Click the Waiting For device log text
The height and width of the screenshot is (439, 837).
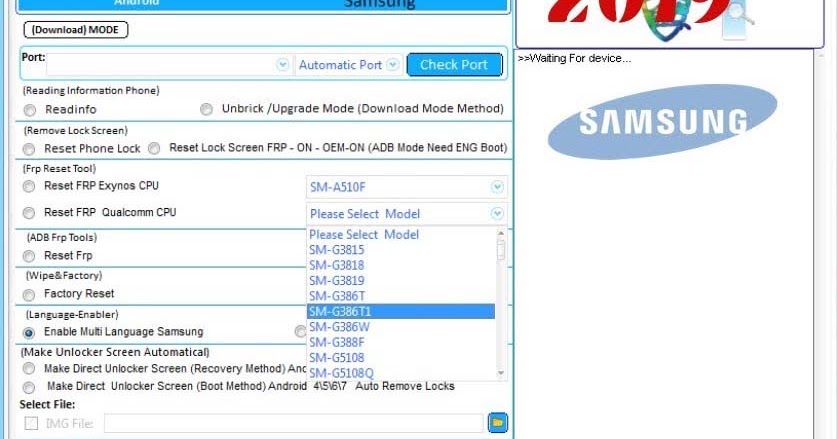[574, 58]
